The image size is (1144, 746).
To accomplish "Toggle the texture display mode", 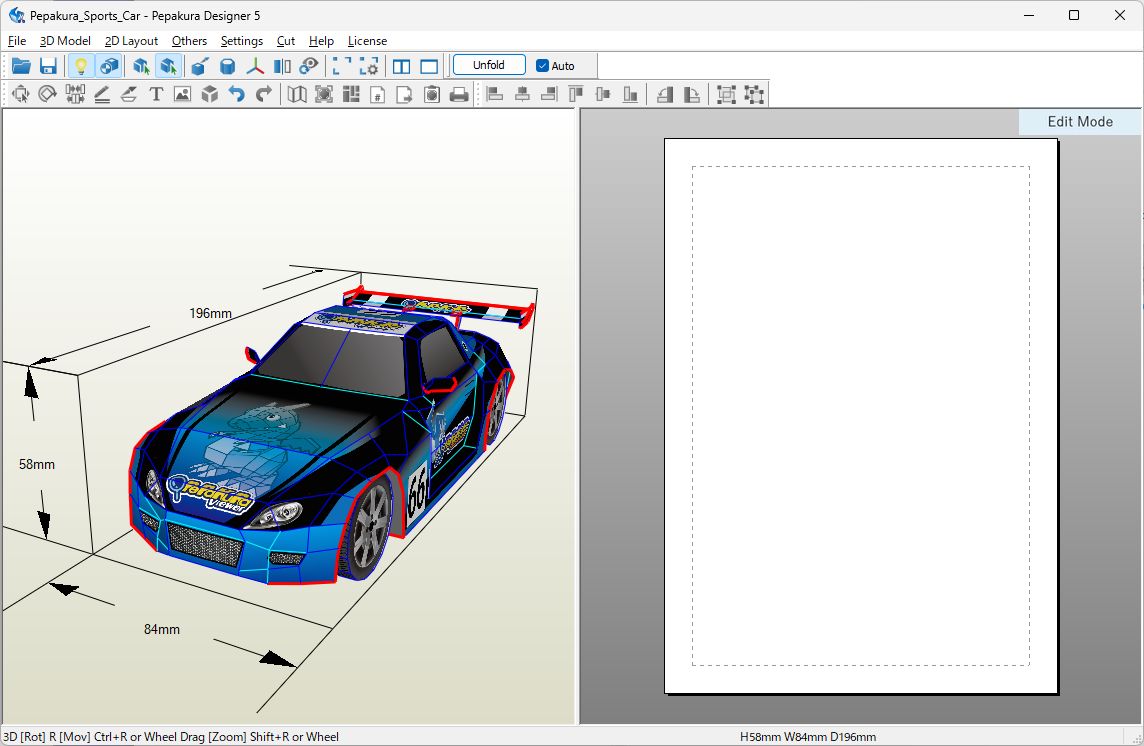I will (x=108, y=65).
